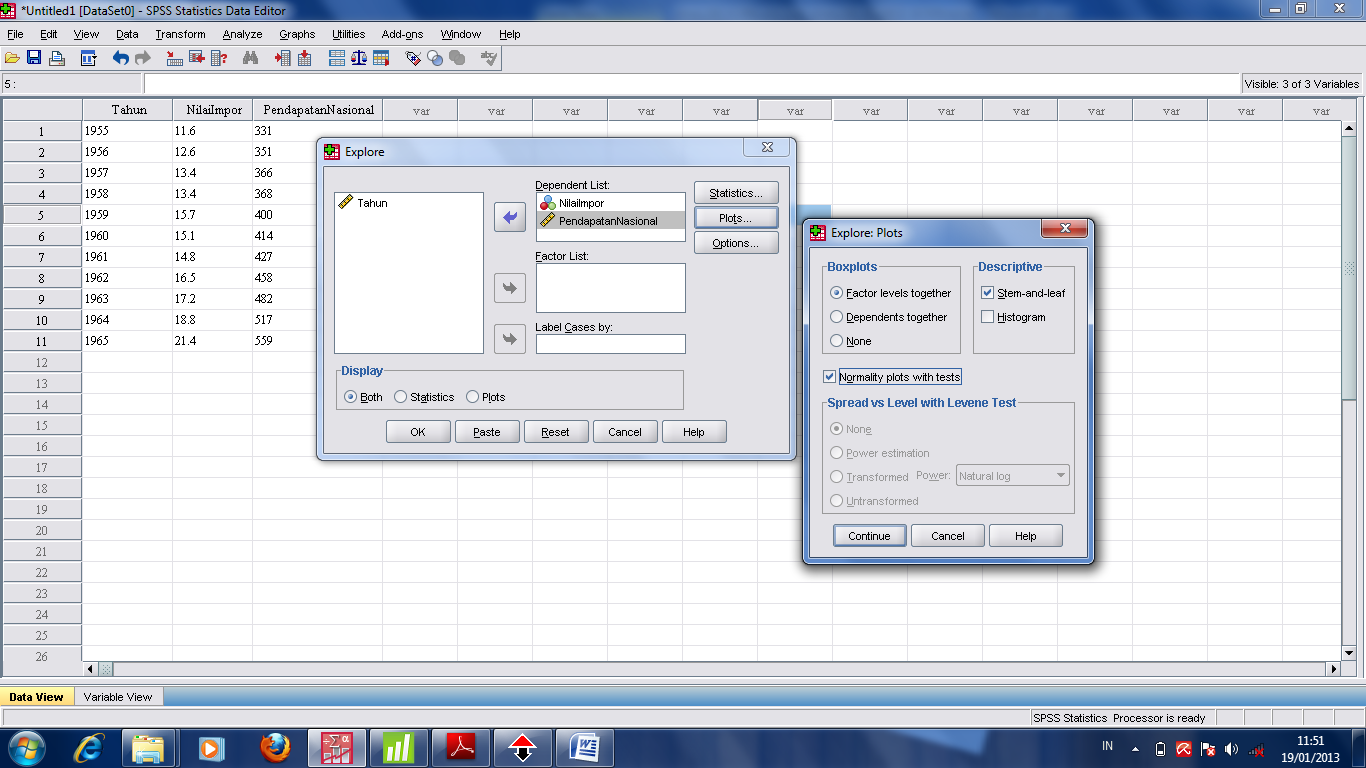Move variable with the Dependent List arrow button
The image size is (1366, 768).
point(510,217)
